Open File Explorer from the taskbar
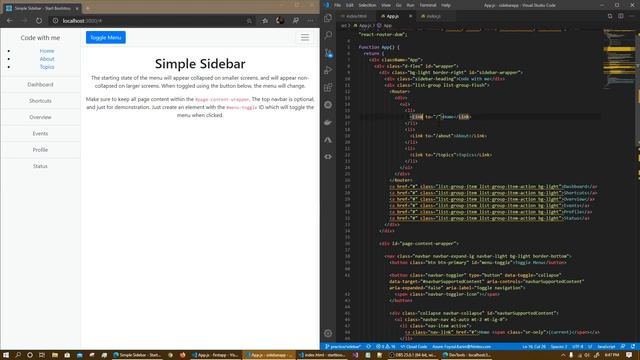Screen dimensions: 640x360 (55, 355)
